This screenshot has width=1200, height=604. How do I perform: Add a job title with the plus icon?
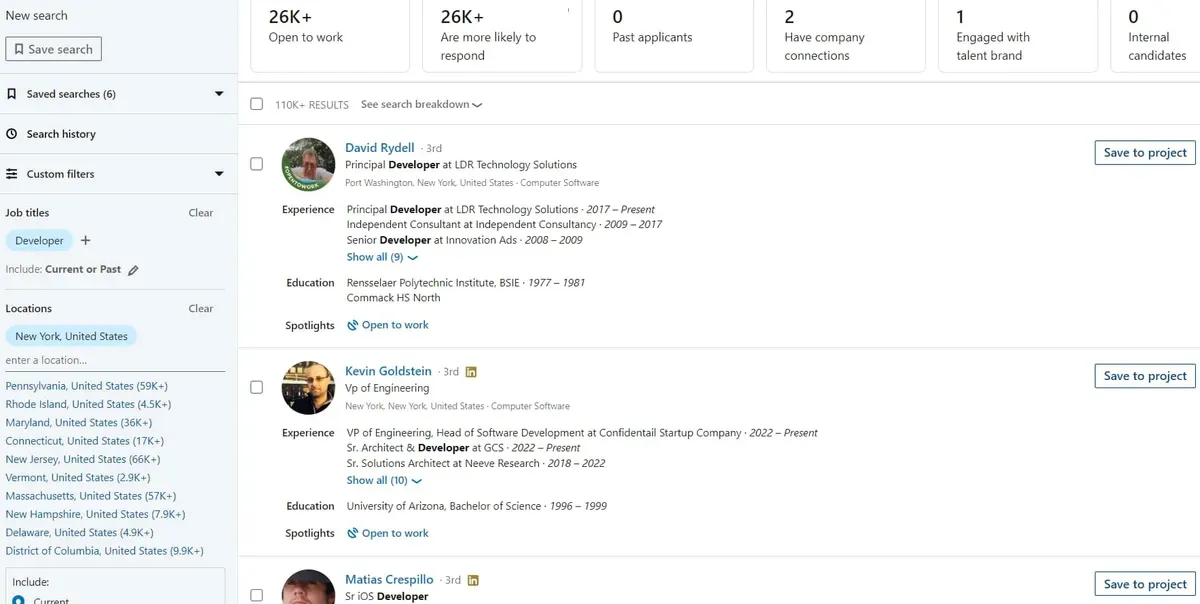click(84, 240)
